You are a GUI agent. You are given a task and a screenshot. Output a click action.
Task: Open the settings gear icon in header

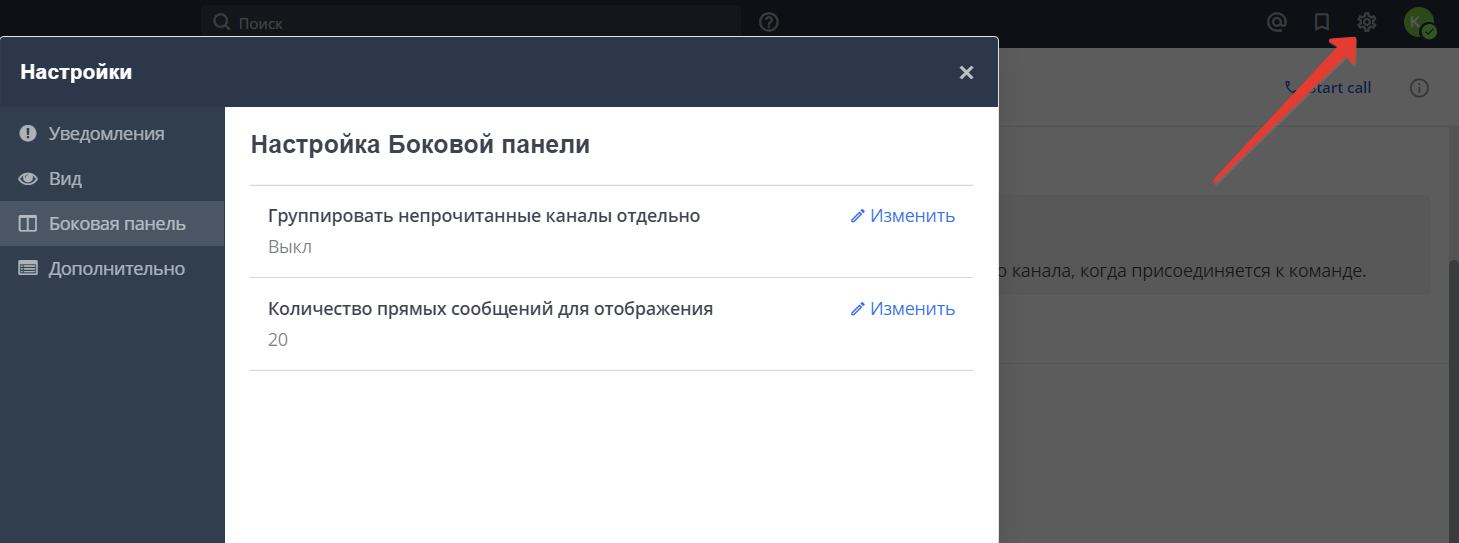click(1367, 22)
